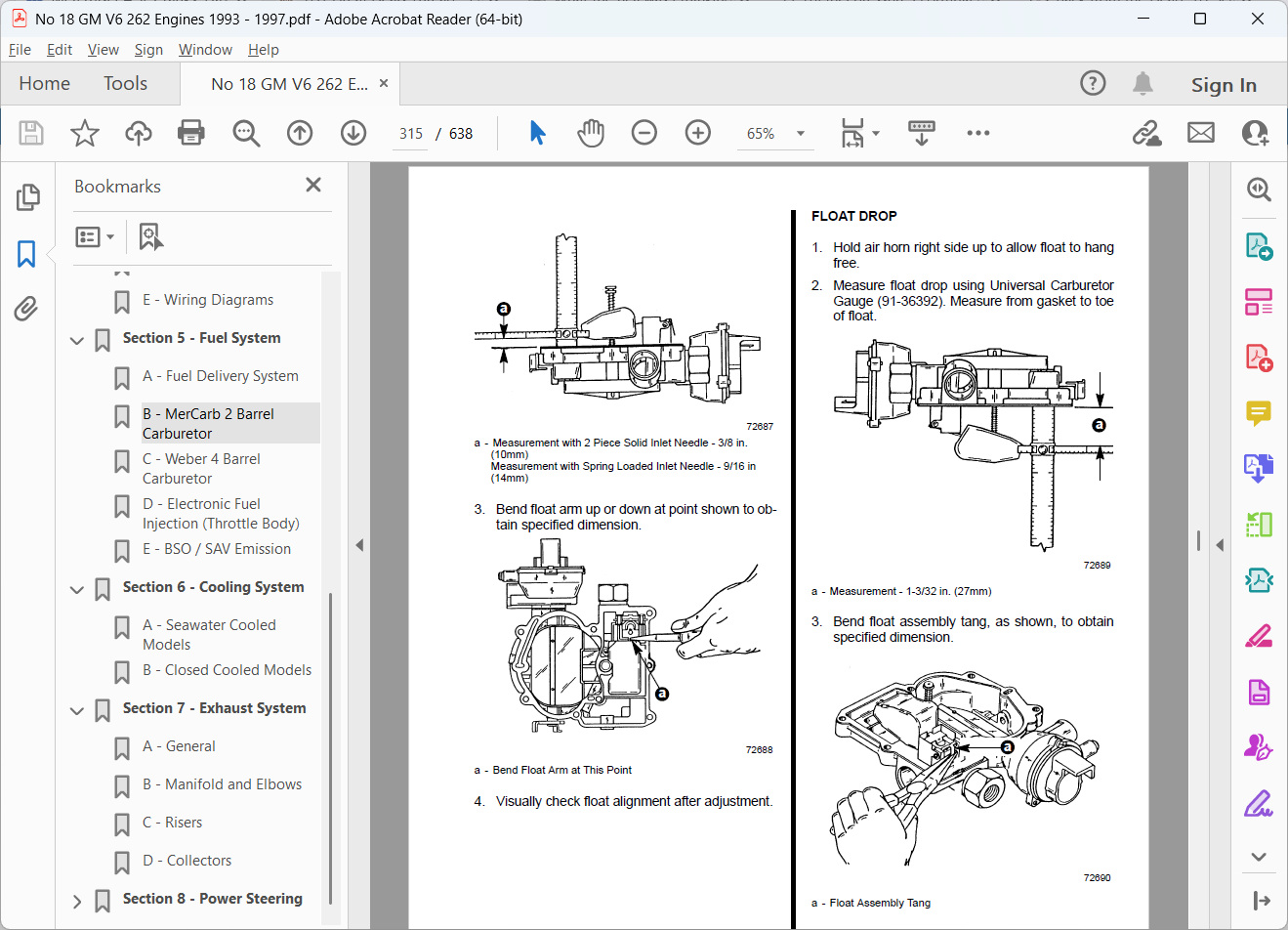Send file by email envelope icon

coord(1201,133)
